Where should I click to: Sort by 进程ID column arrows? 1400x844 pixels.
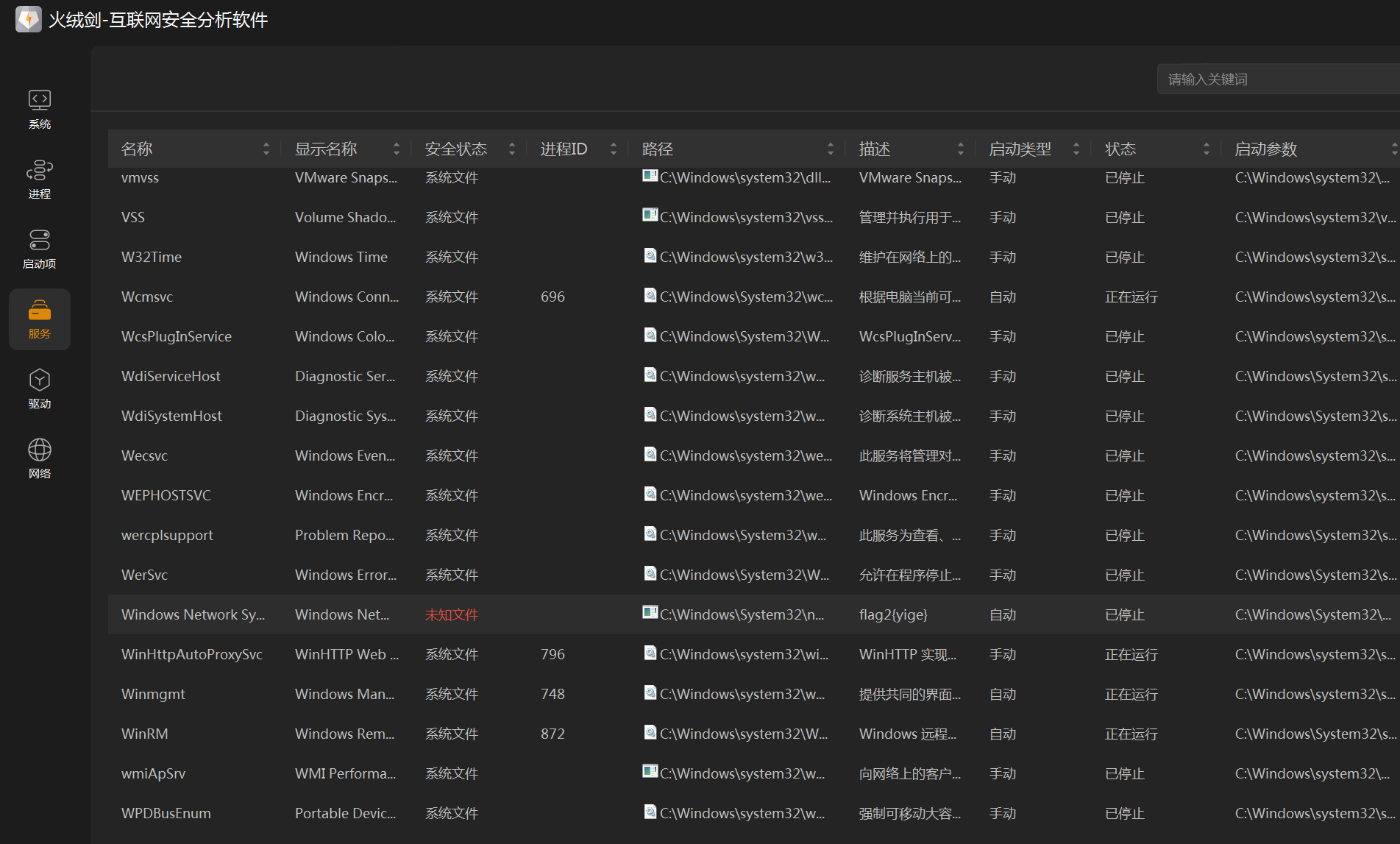click(614, 149)
